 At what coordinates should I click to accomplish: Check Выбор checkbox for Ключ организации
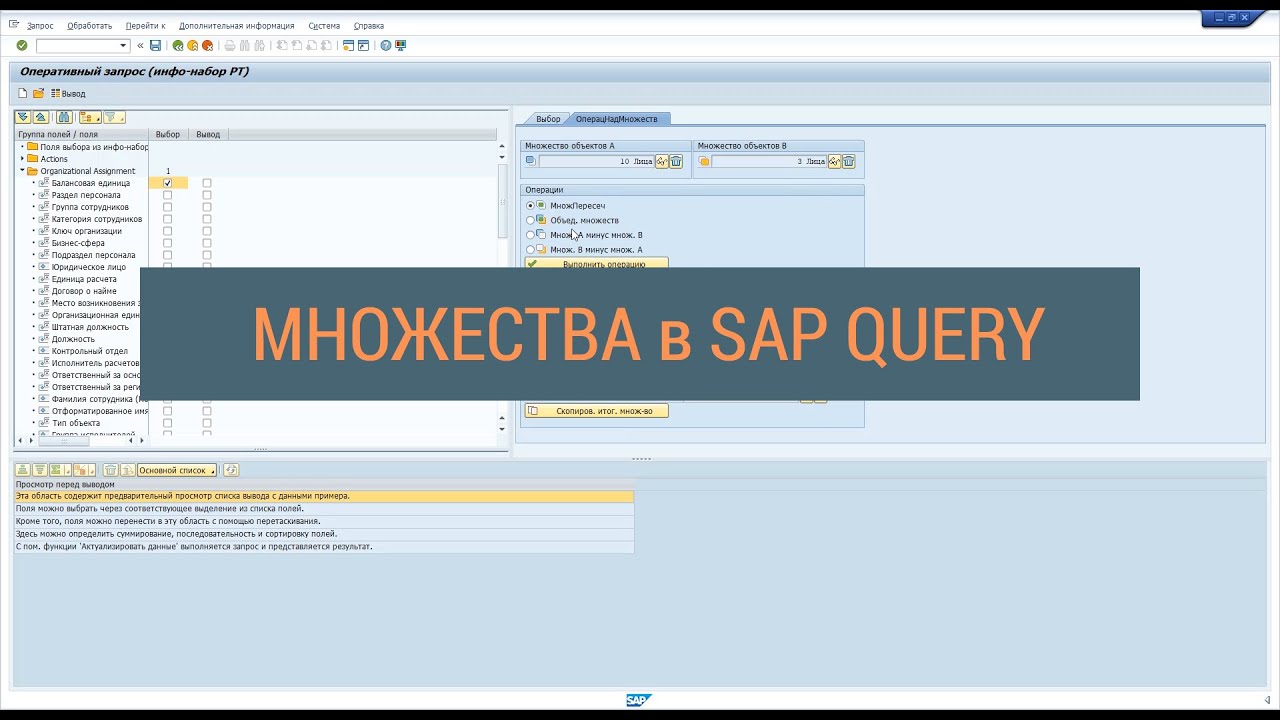[167, 231]
